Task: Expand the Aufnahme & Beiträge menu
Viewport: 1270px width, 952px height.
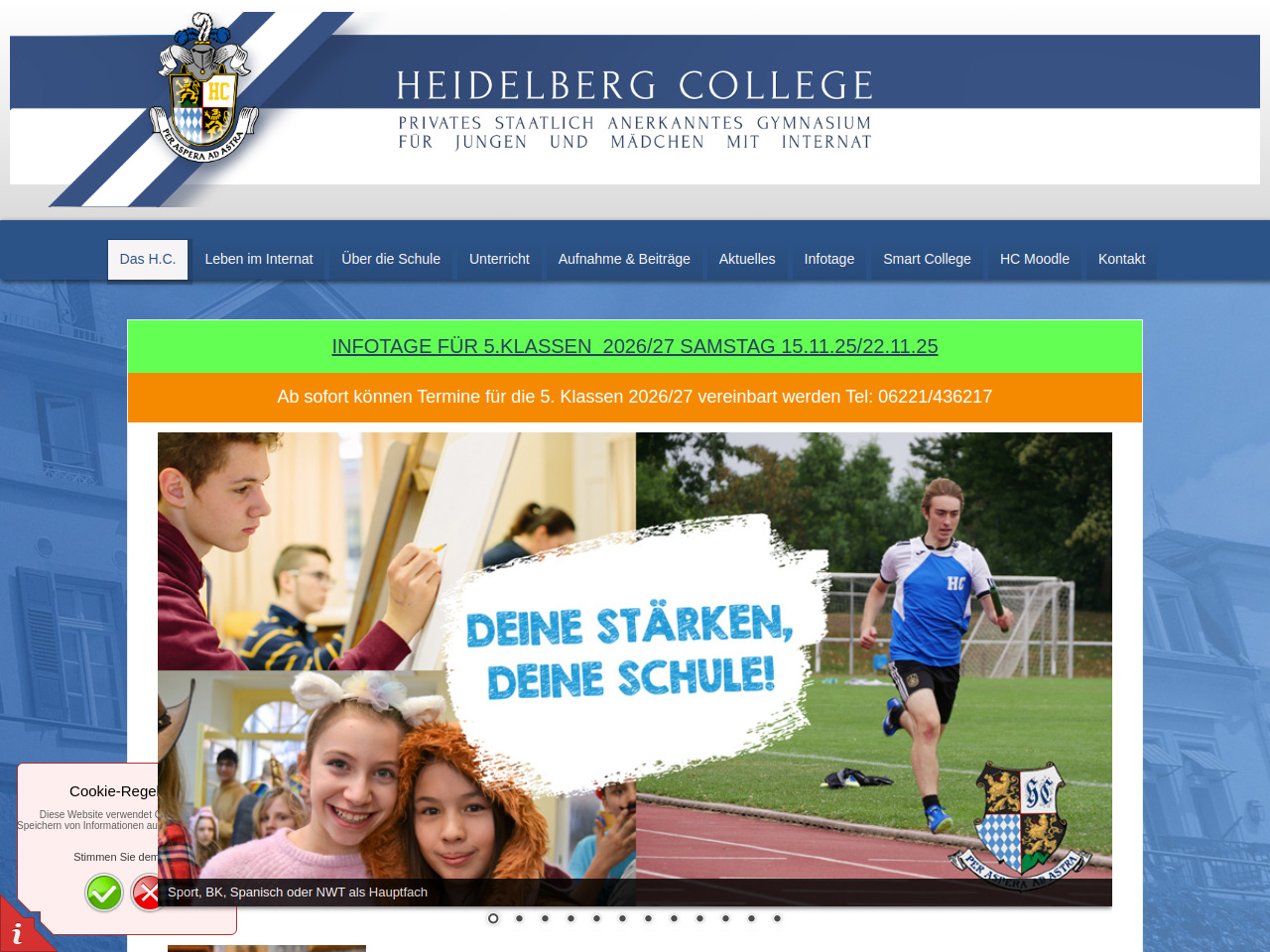Action: (x=624, y=260)
